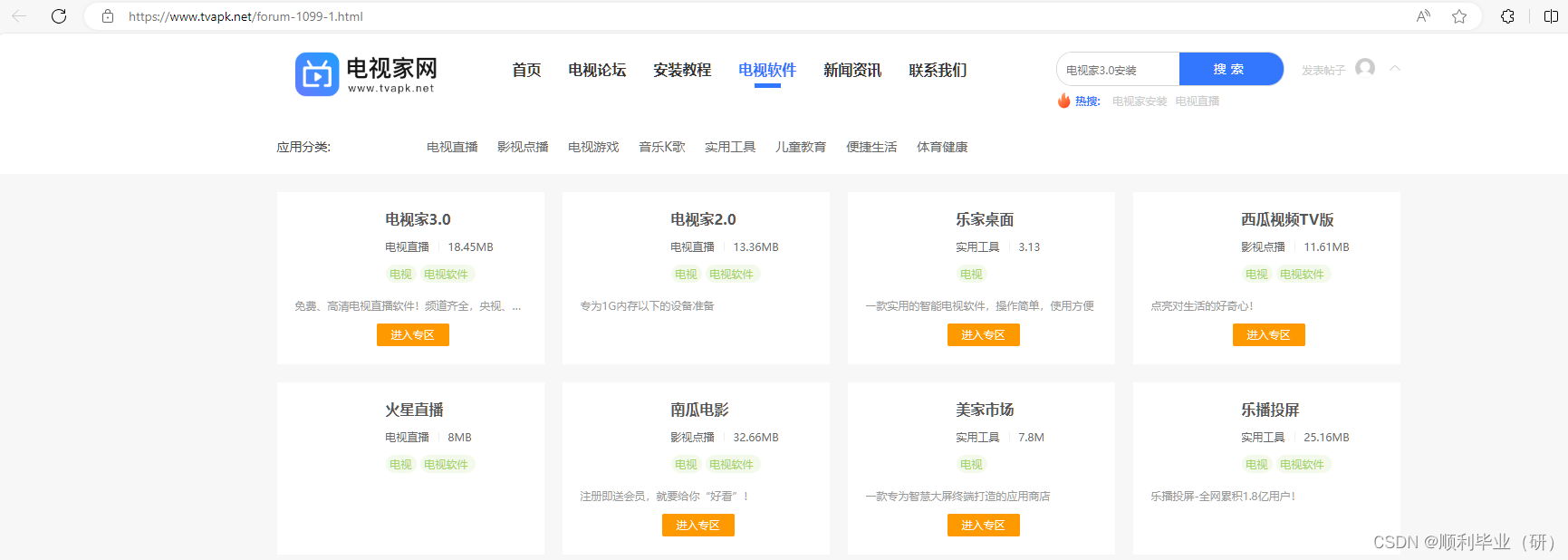Click 电视 tag on 电视家3.0 card
Screen dimensions: 1568x560
400,275
